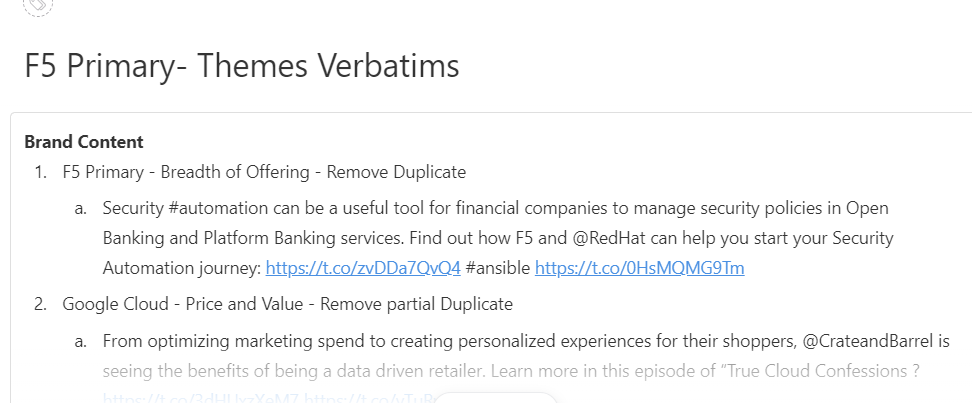Click the list number '2.' marker
Image resolution: width=972 pixels, height=403 pixels.
[x=41, y=304]
